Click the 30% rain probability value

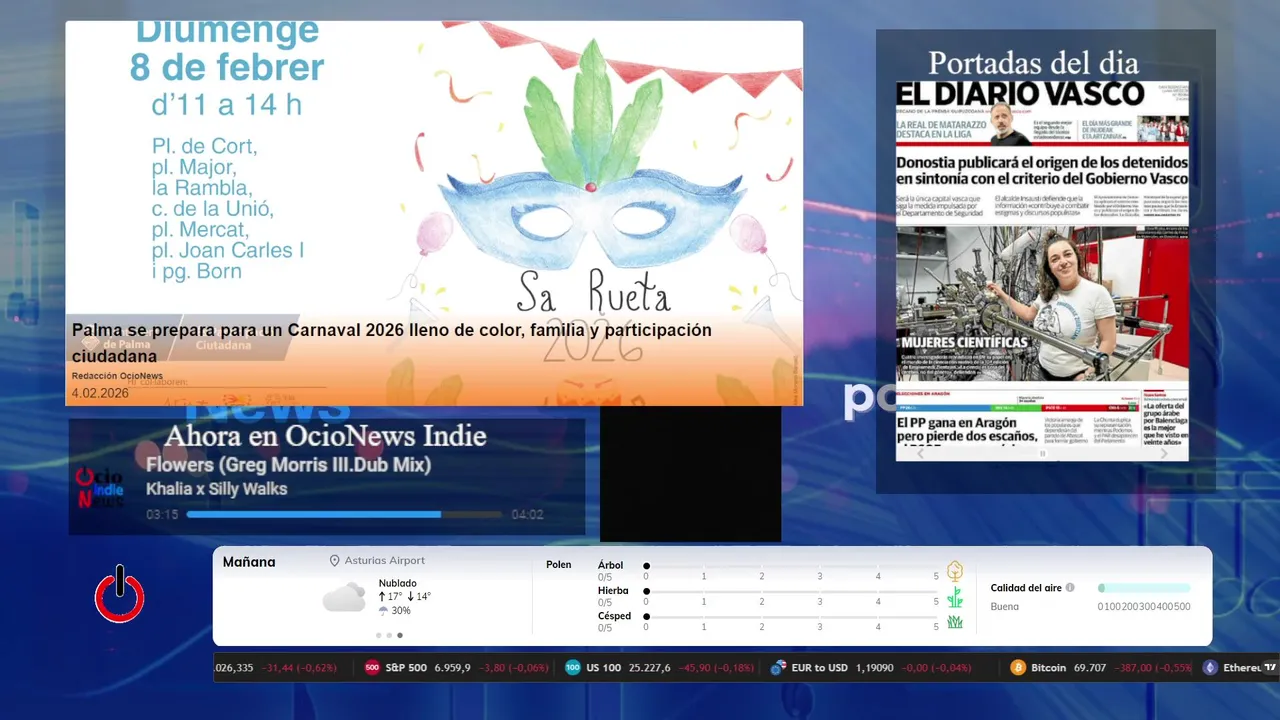[401, 611]
